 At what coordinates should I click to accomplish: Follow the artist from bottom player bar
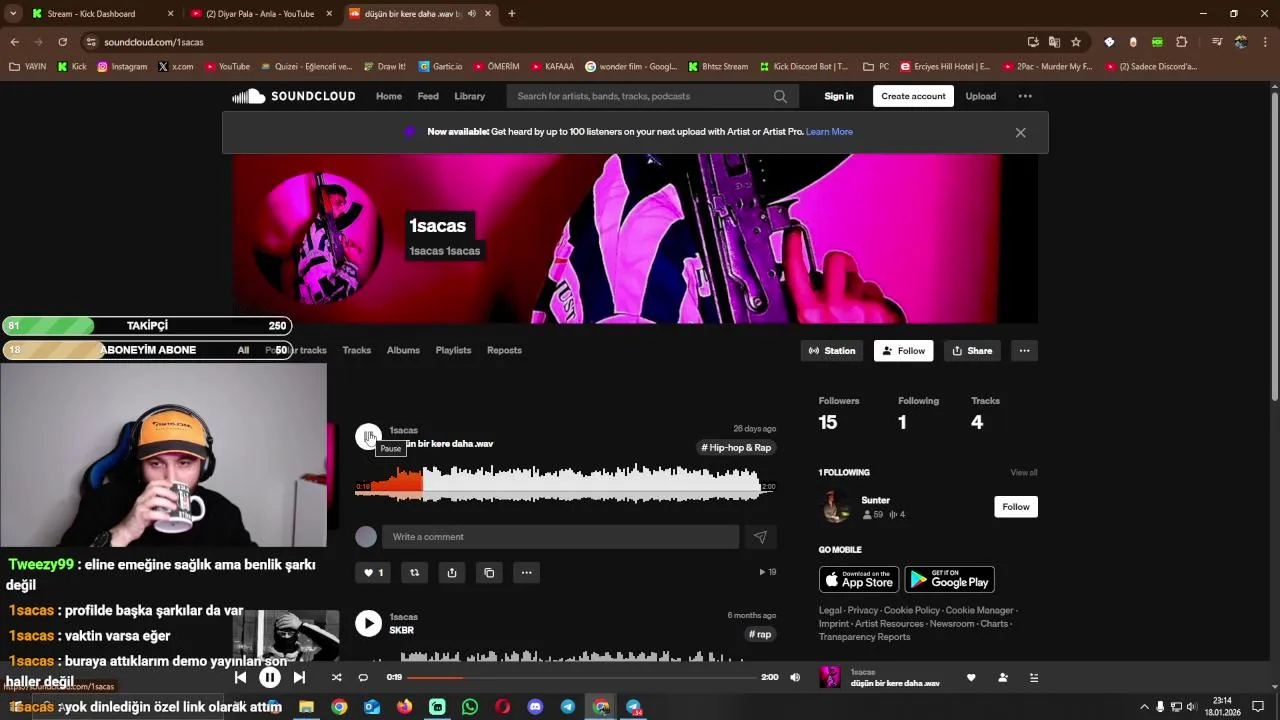(x=1003, y=677)
